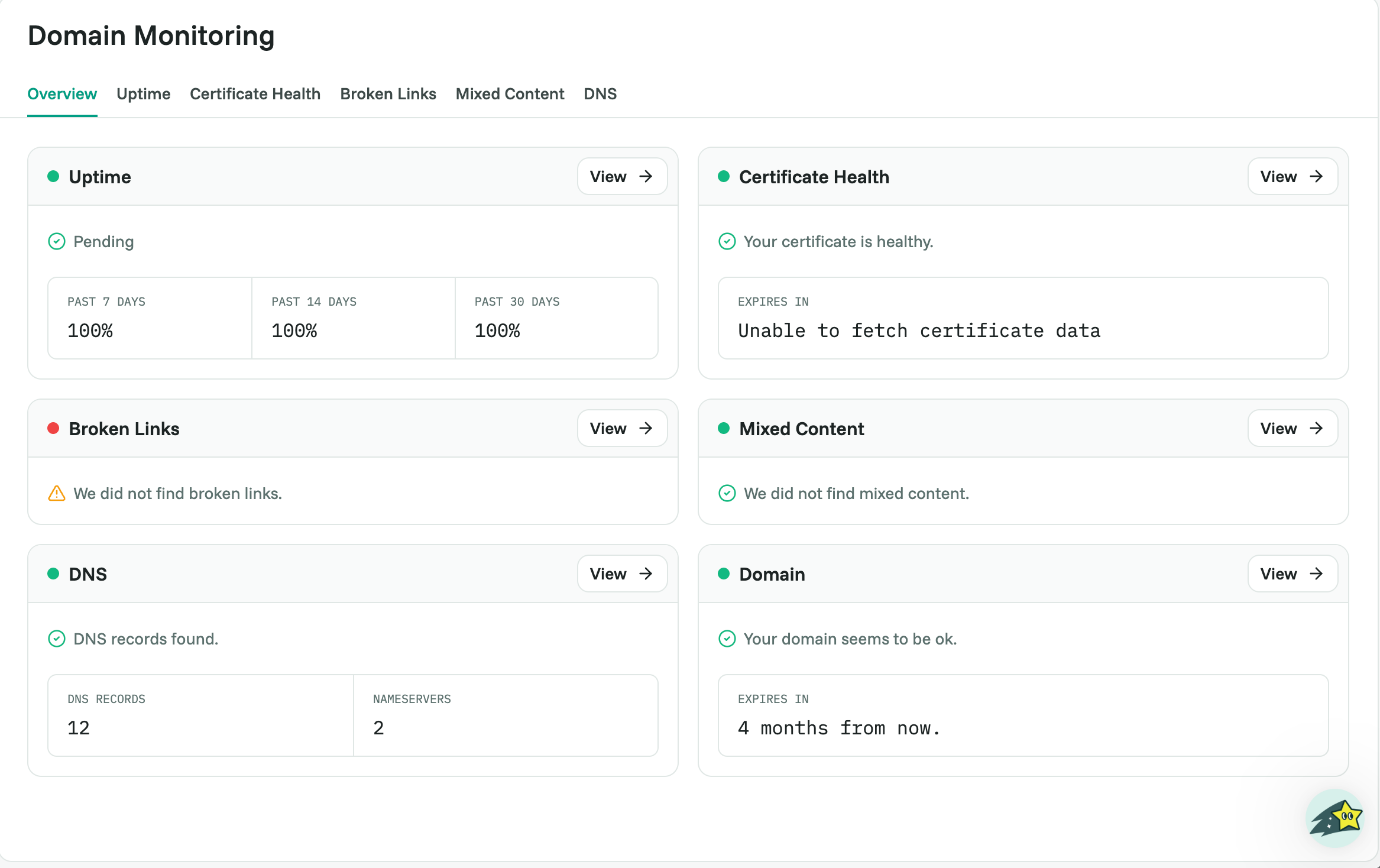Click the DNS records found check icon

[x=56, y=639]
